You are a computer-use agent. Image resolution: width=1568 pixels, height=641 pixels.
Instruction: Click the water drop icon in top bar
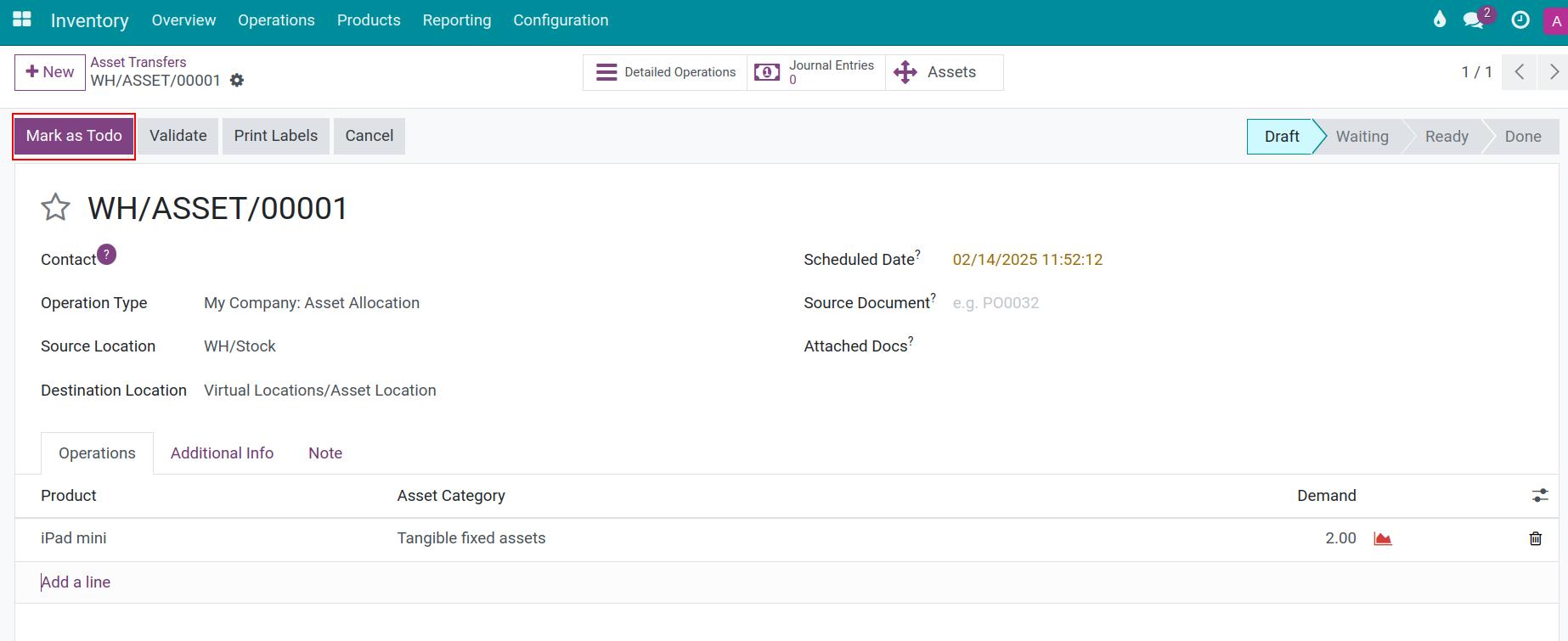click(1440, 20)
